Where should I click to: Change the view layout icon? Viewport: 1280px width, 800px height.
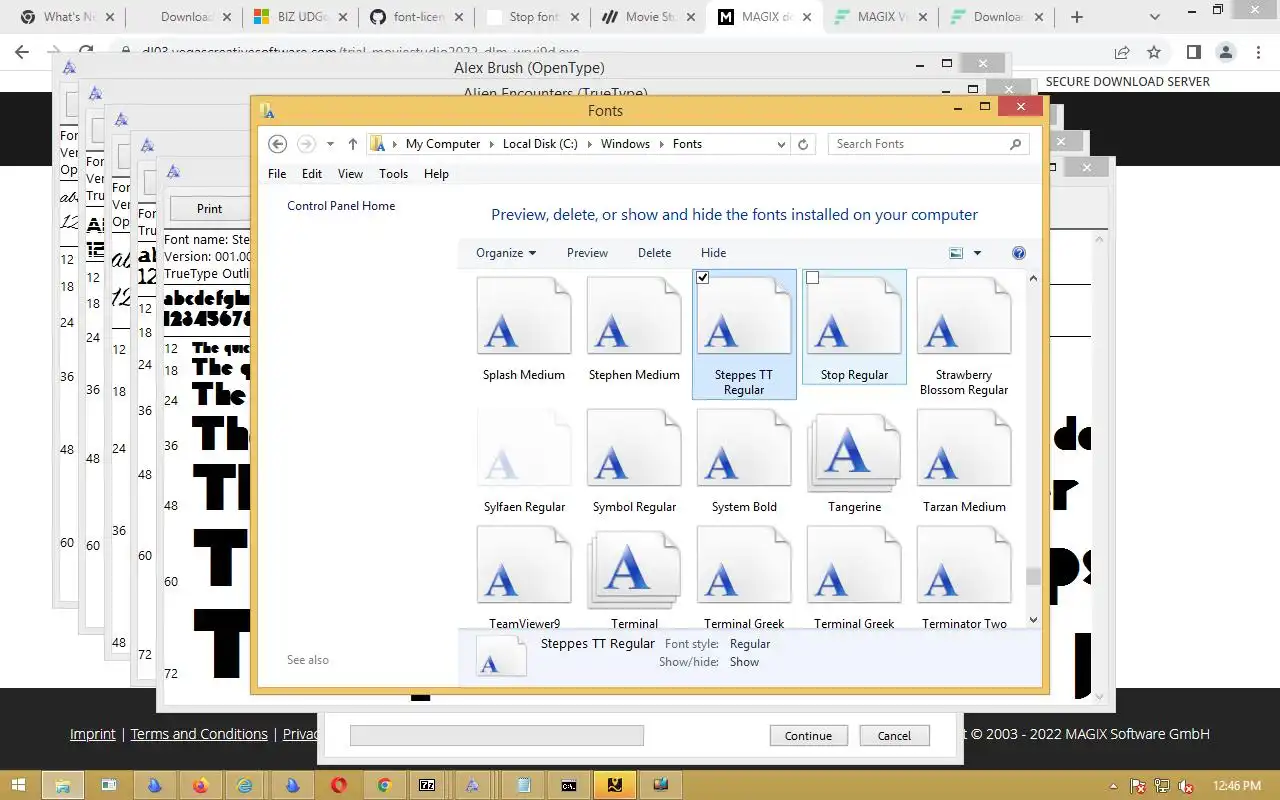coord(956,253)
